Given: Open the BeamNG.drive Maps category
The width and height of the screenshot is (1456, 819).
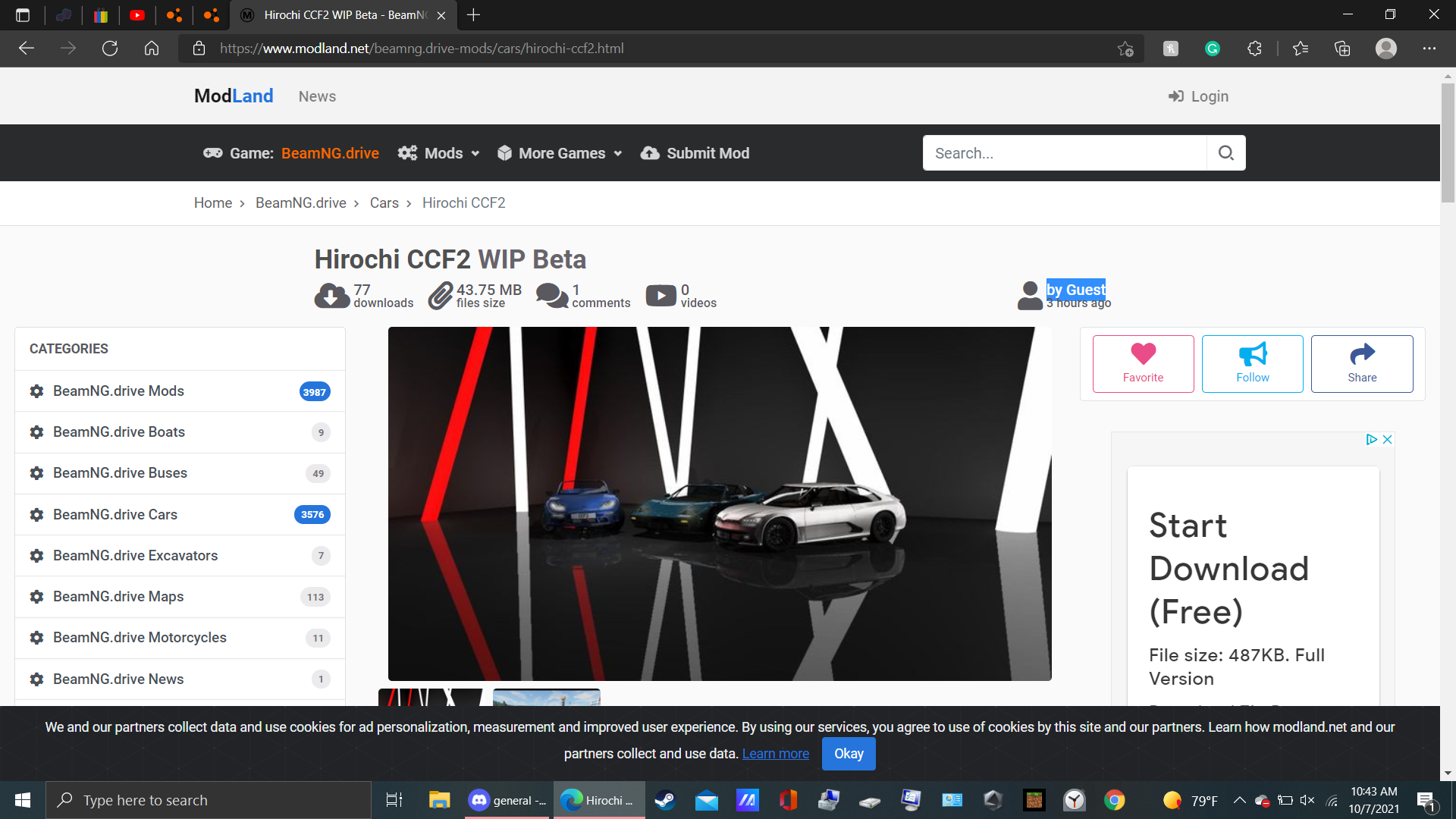Looking at the screenshot, I should (x=180, y=597).
